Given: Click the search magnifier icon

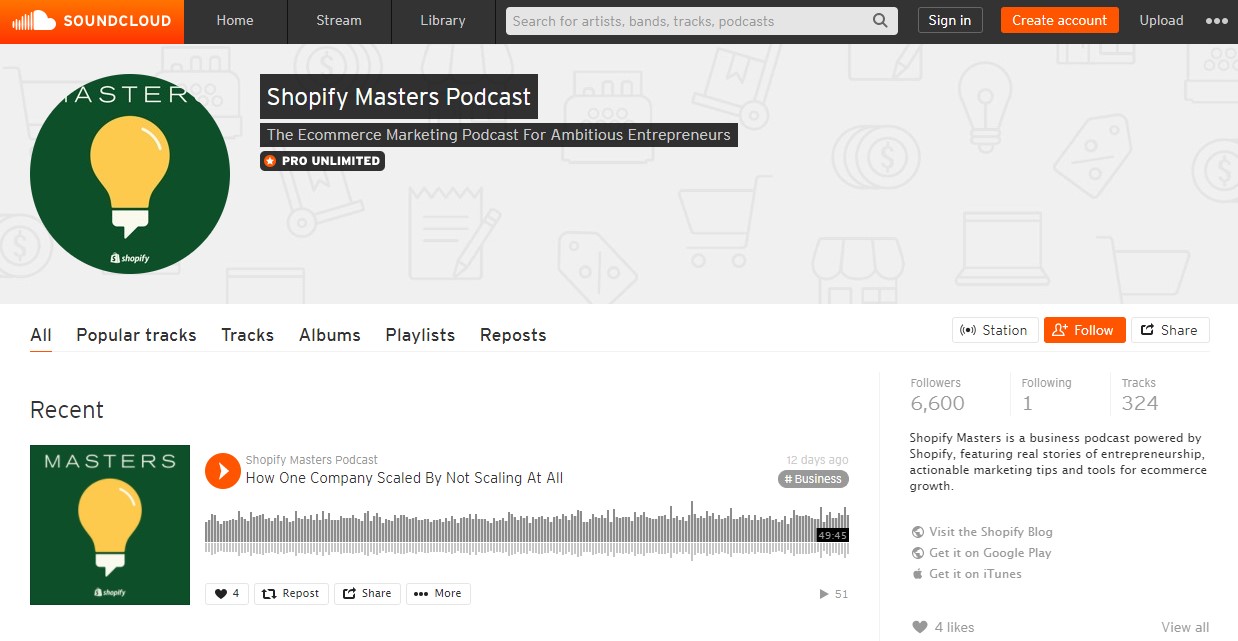Looking at the screenshot, I should [880, 20].
